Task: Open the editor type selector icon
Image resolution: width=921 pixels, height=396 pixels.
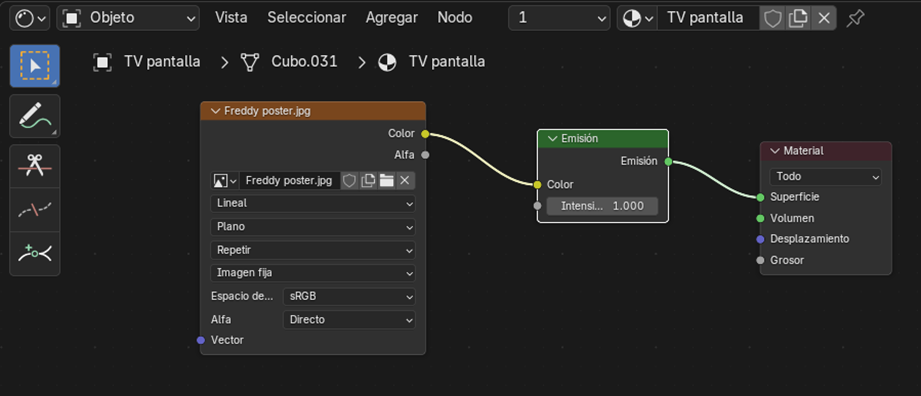Action: (x=30, y=18)
